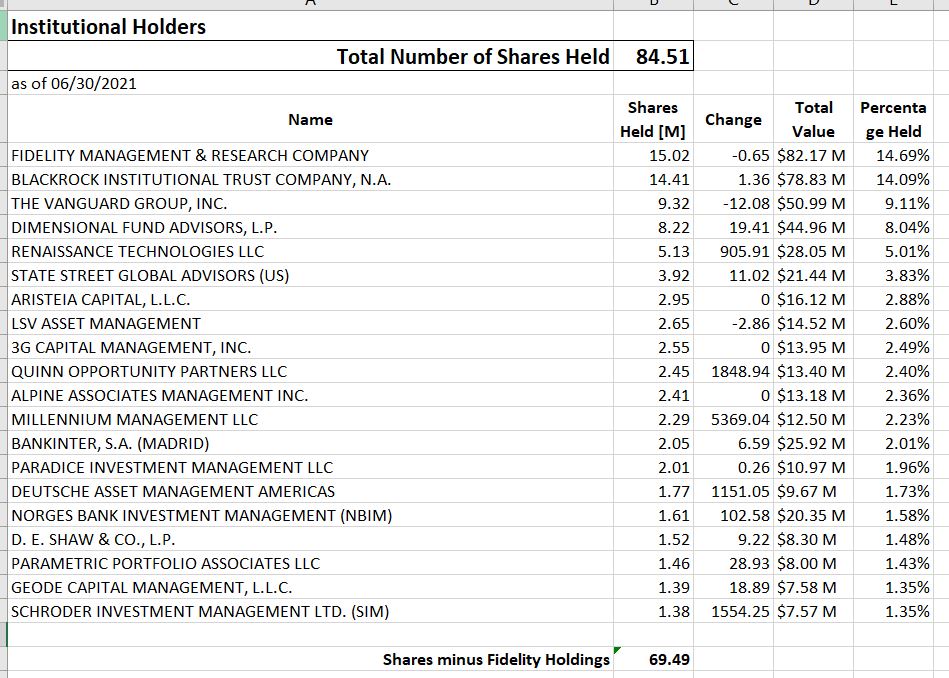Click Schroder's 1554.25 change value
This screenshot has width=949, height=678.
coord(733,611)
